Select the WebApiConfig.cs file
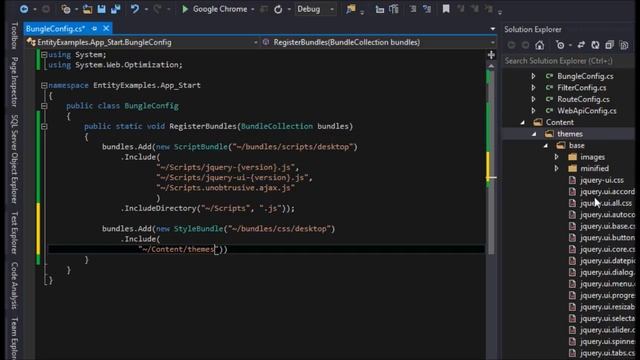 [587, 111]
